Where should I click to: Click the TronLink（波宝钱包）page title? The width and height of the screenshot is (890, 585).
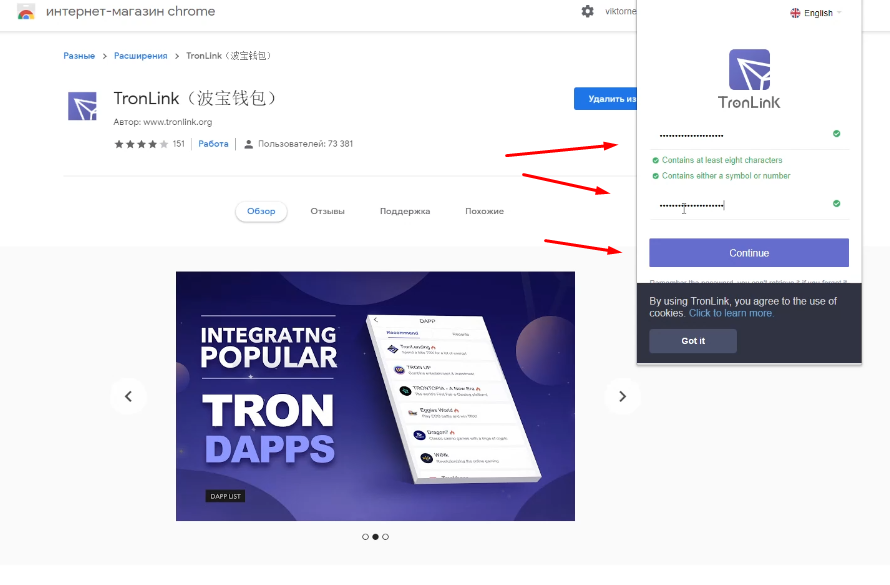tap(195, 98)
